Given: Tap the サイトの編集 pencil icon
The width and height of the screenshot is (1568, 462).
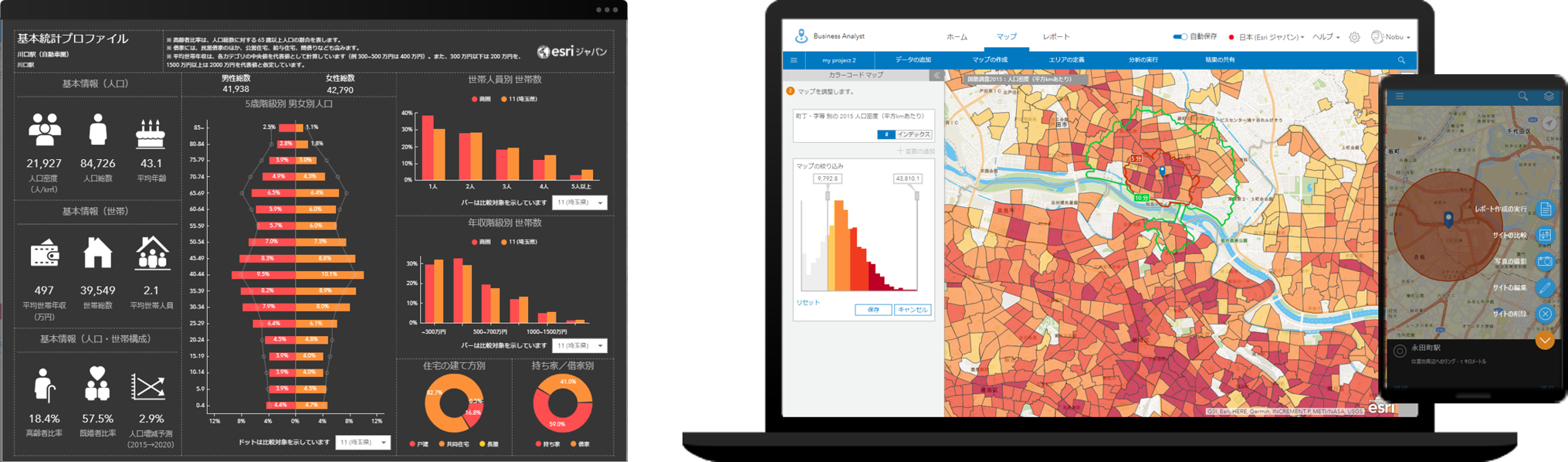Looking at the screenshot, I should (1545, 288).
